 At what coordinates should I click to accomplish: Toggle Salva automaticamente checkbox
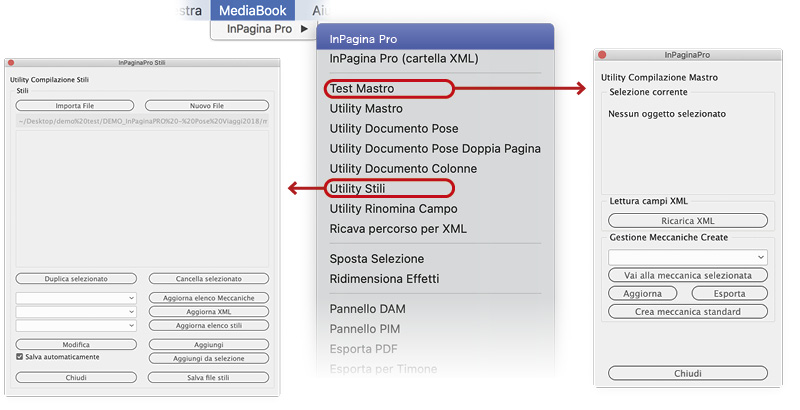coord(20,356)
